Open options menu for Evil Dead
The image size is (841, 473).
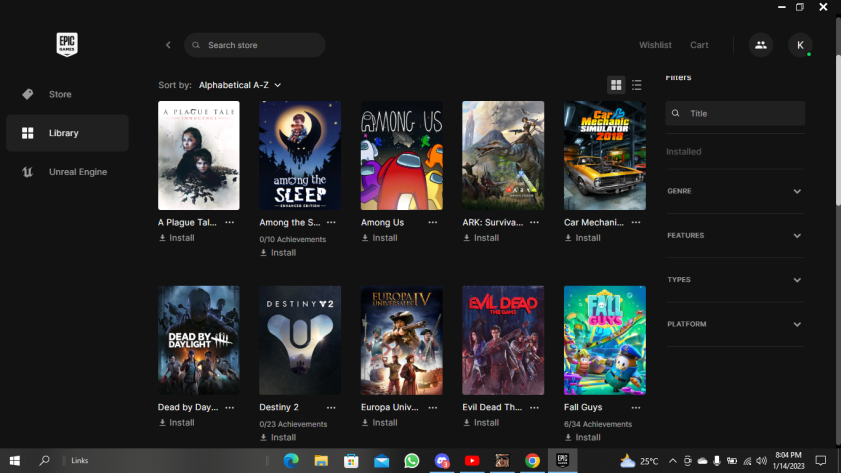pyautogui.click(x=534, y=408)
